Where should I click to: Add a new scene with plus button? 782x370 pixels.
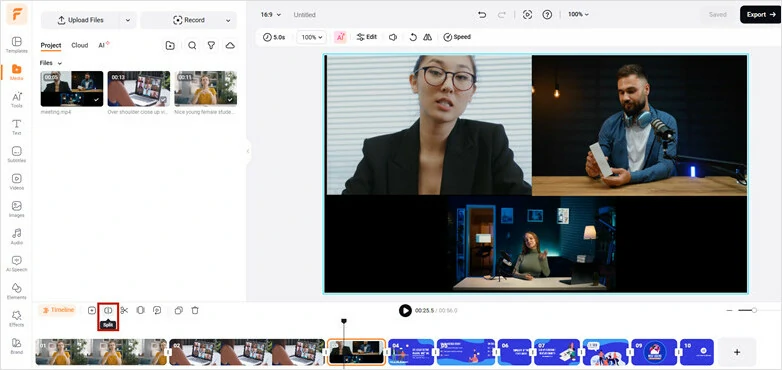click(737, 352)
